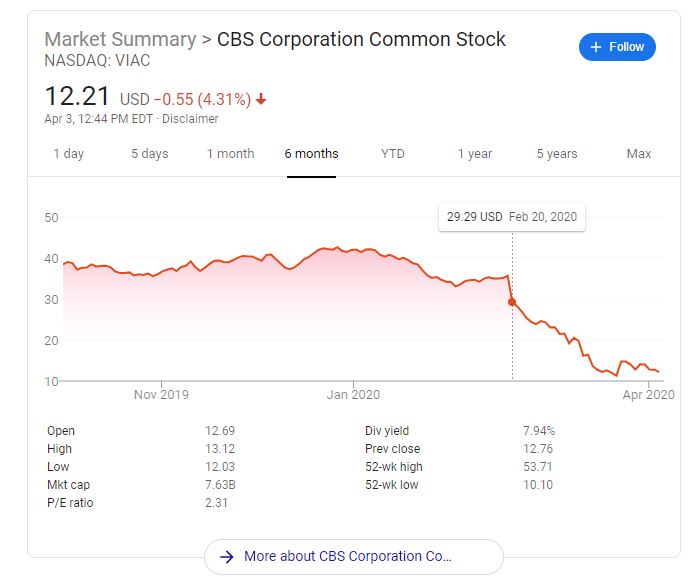Click the red down arrow price indicator
694x577 pixels.
[262, 99]
